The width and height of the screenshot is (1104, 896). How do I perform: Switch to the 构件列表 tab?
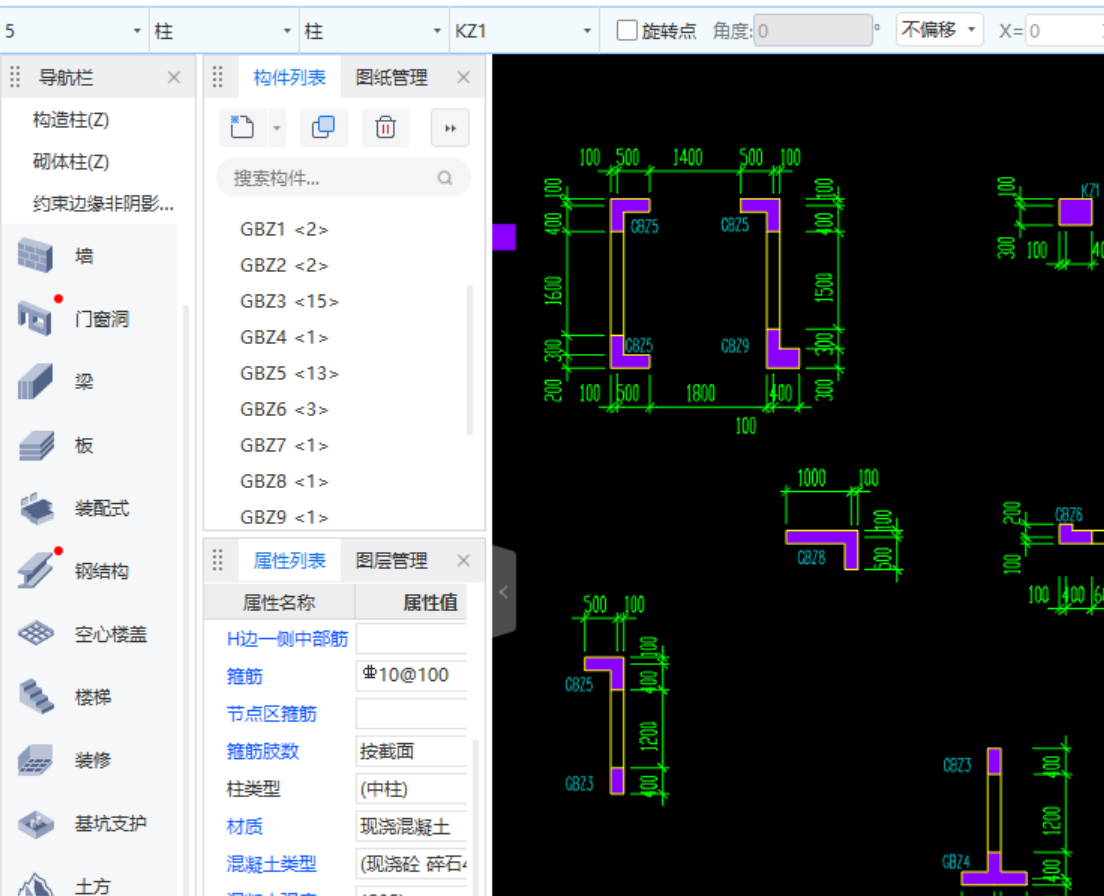289,77
